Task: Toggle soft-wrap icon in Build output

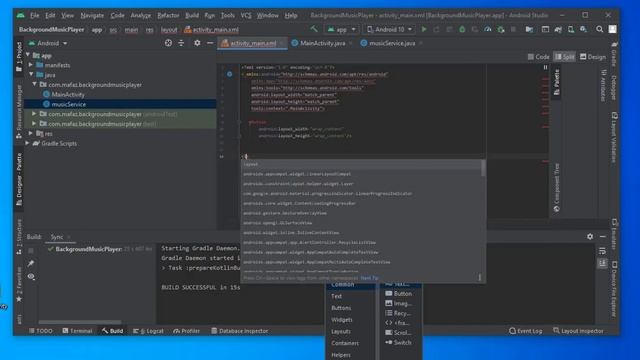Action: 602,251
